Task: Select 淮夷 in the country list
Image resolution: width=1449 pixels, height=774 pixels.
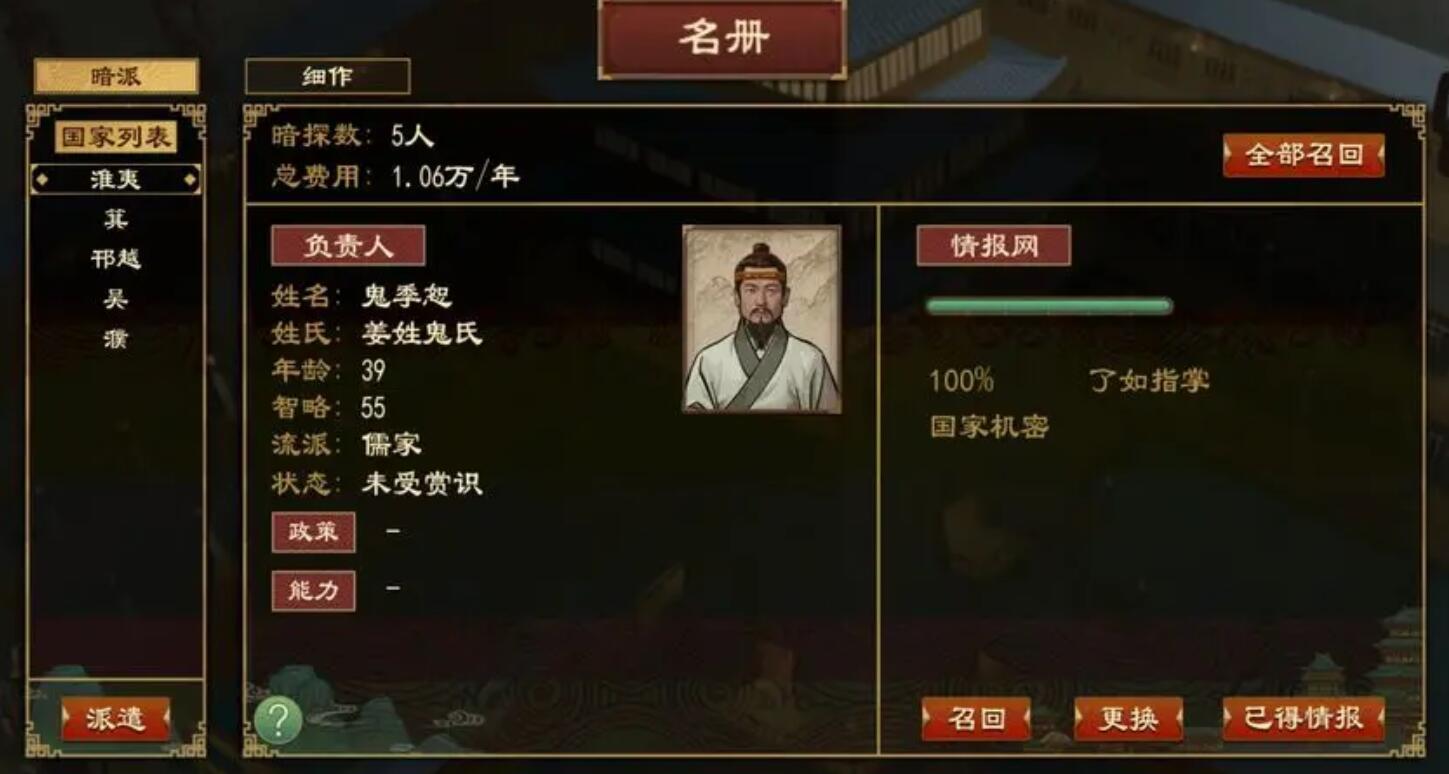Action: point(116,180)
